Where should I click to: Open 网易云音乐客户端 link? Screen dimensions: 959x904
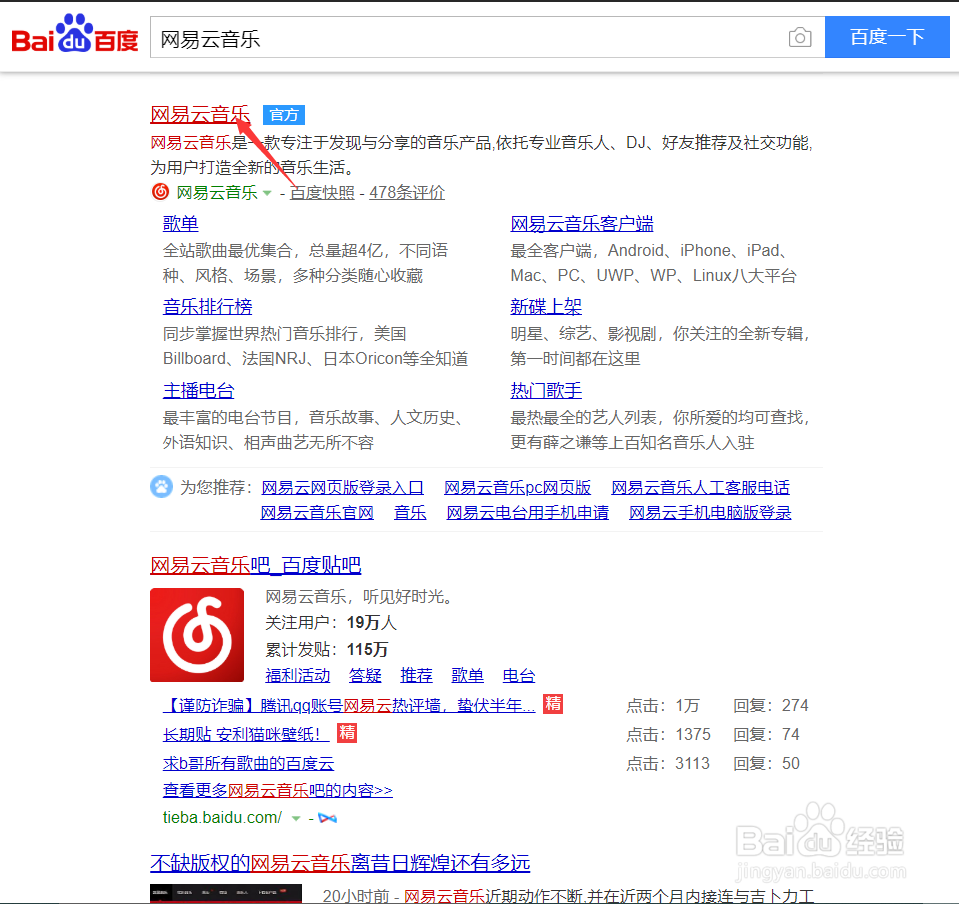pyautogui.click(x=582, y=224)
